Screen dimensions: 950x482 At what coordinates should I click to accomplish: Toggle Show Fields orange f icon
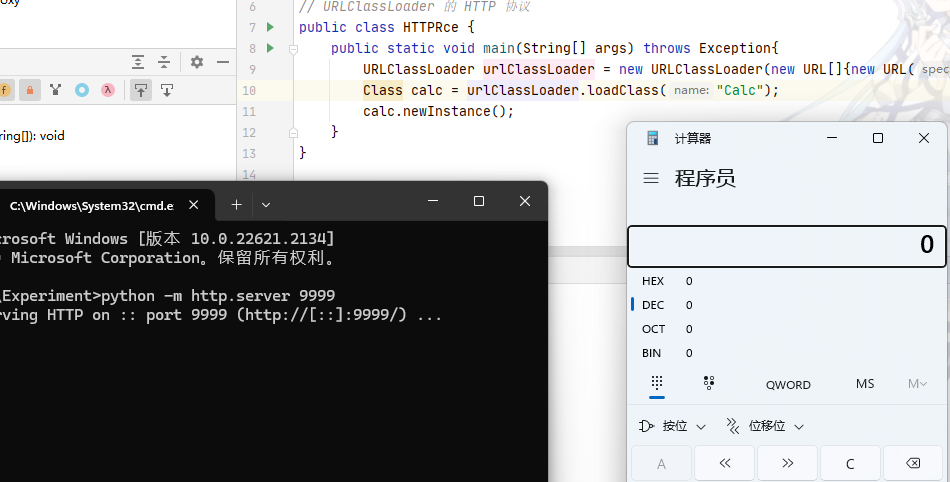pyautogui.click(x=4, y=90)
